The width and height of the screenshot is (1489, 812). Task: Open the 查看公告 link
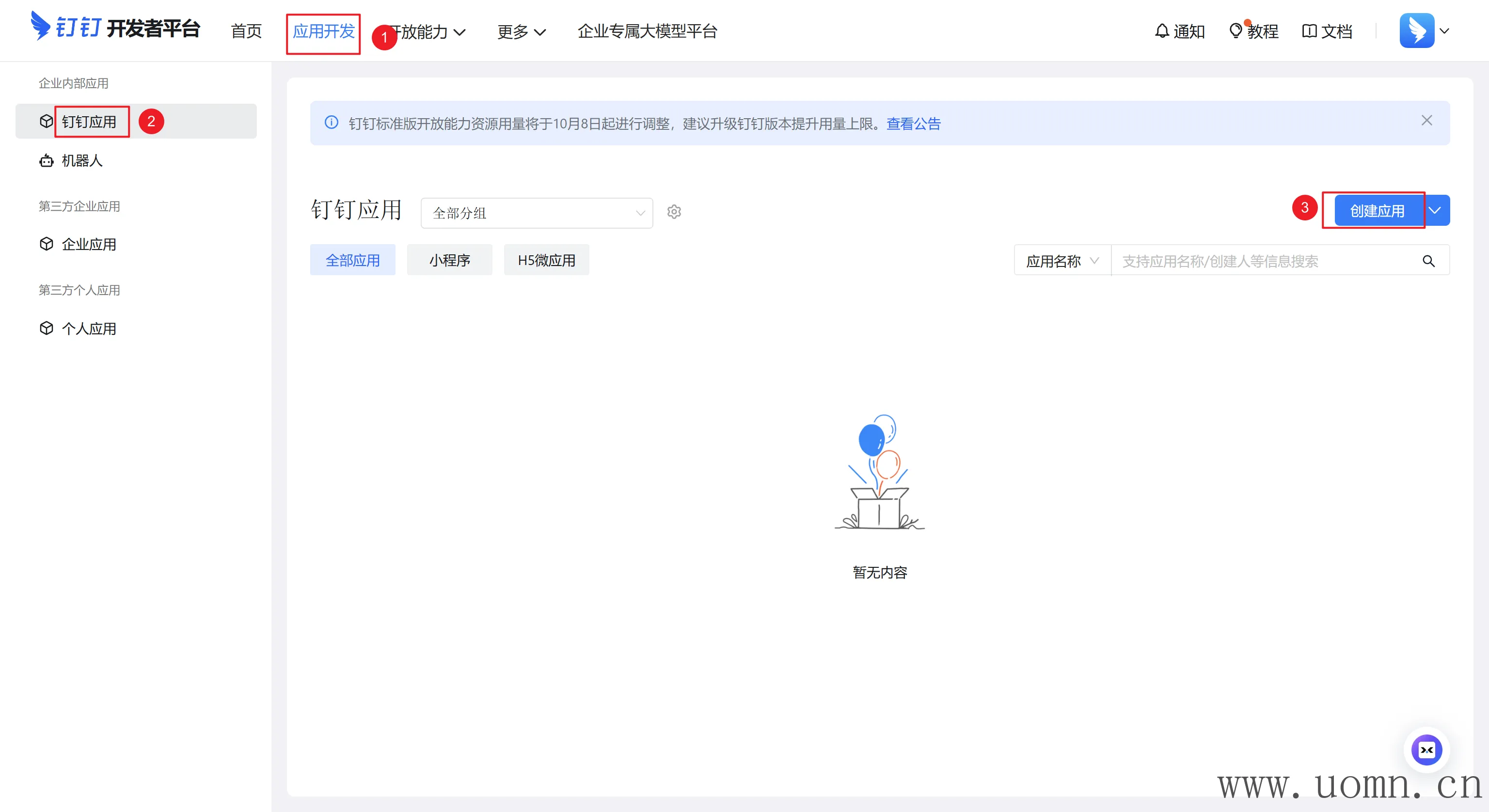point(913,124)
